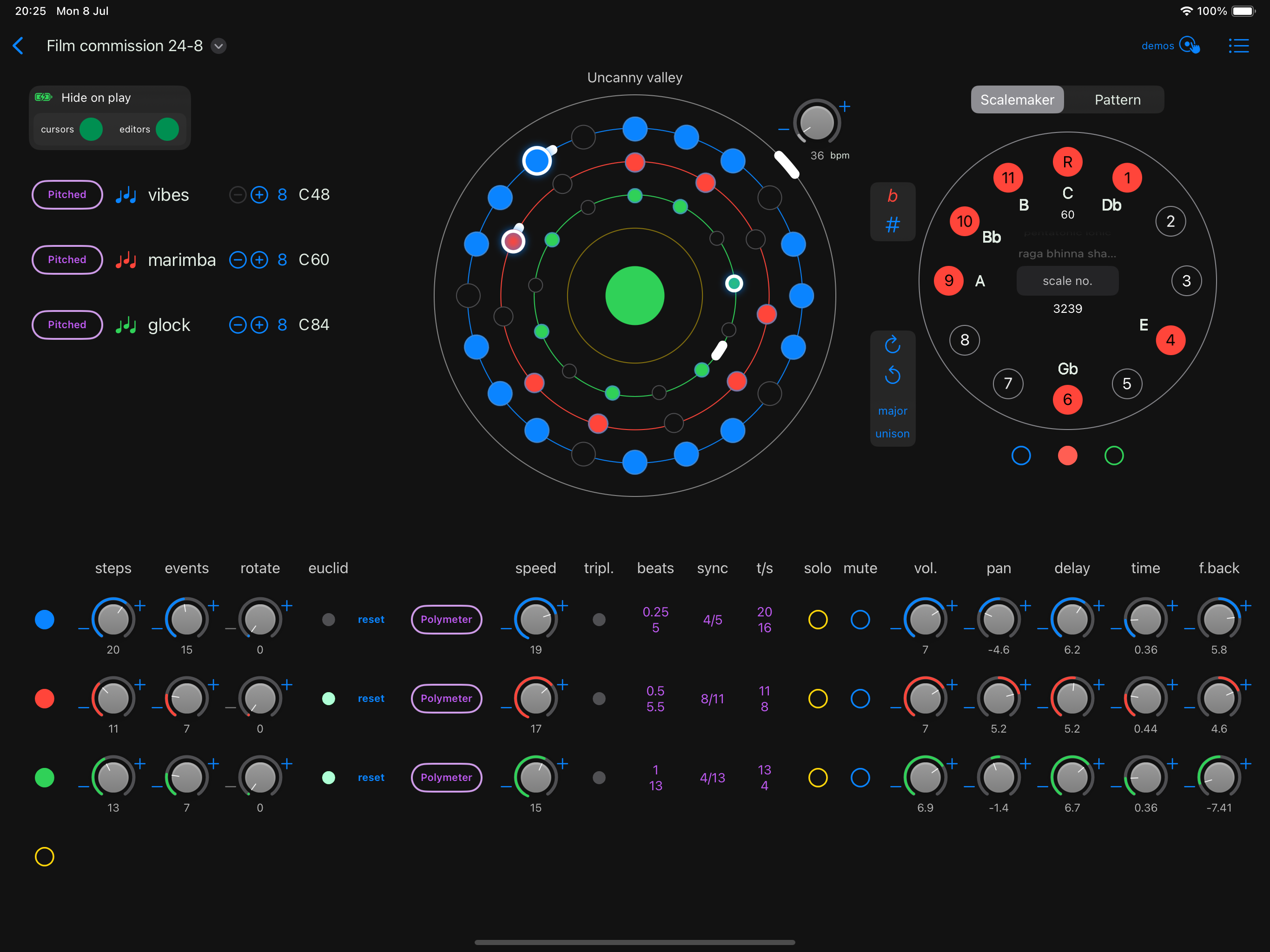Toggle the cursors green switch
The height and width of the screenshot is (952, 1270).
91,129
